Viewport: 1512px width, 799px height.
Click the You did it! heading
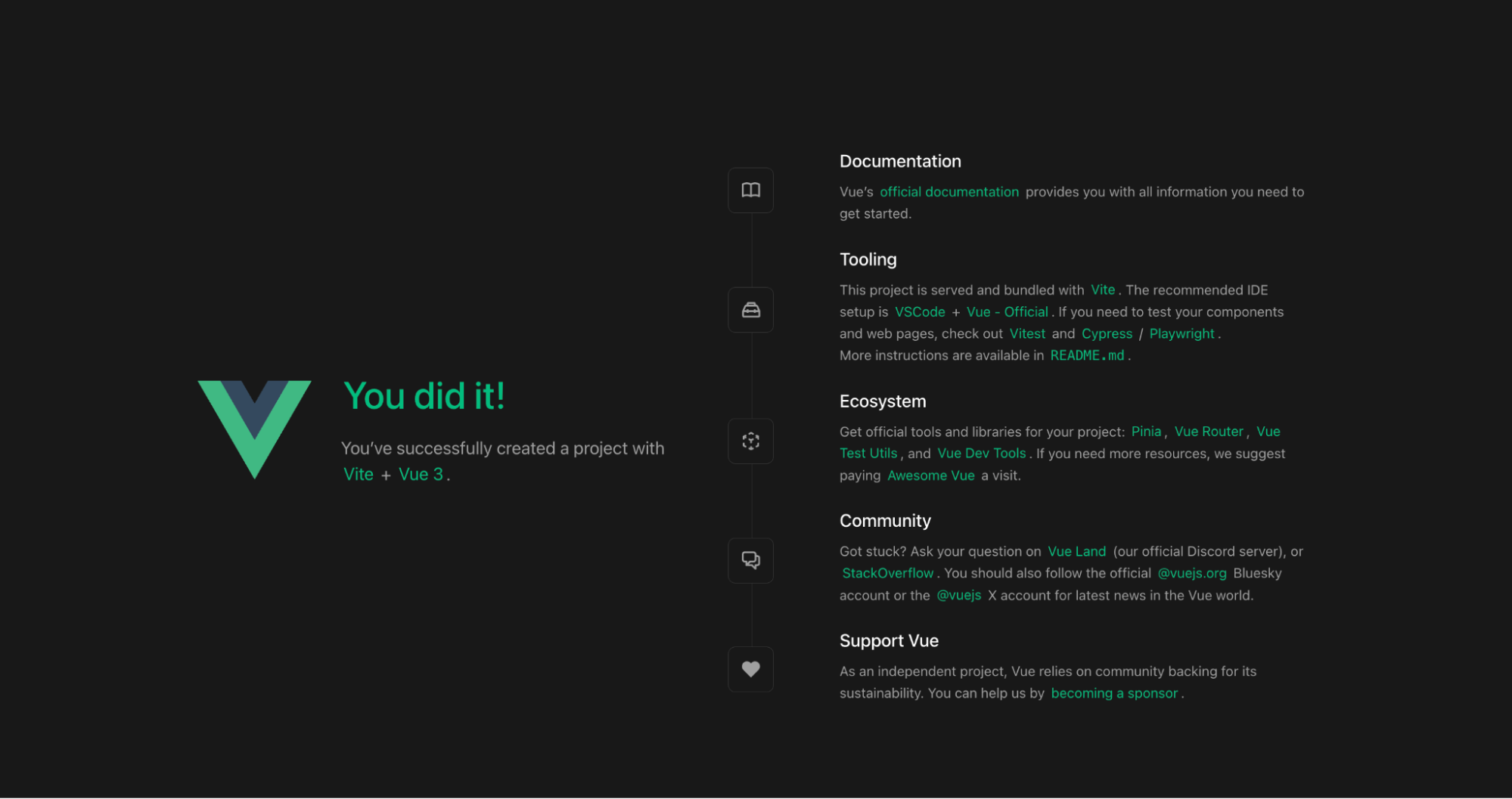pyautogui.click(x=424, y=396)
